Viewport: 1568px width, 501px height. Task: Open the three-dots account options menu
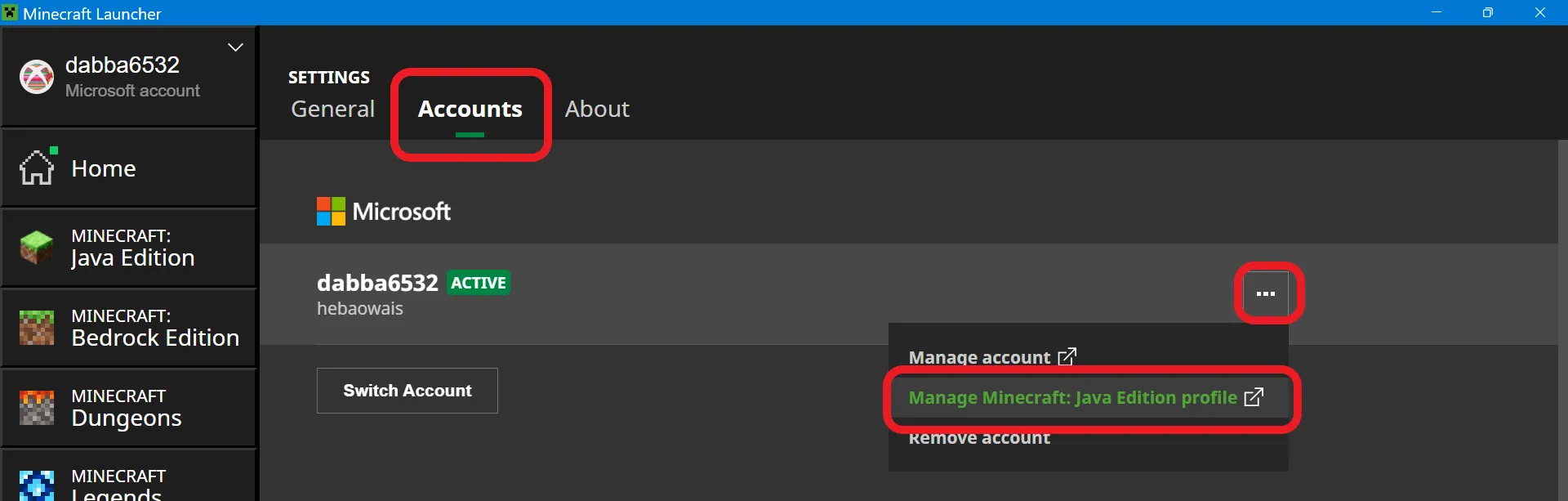click(x=1266, y=293)
